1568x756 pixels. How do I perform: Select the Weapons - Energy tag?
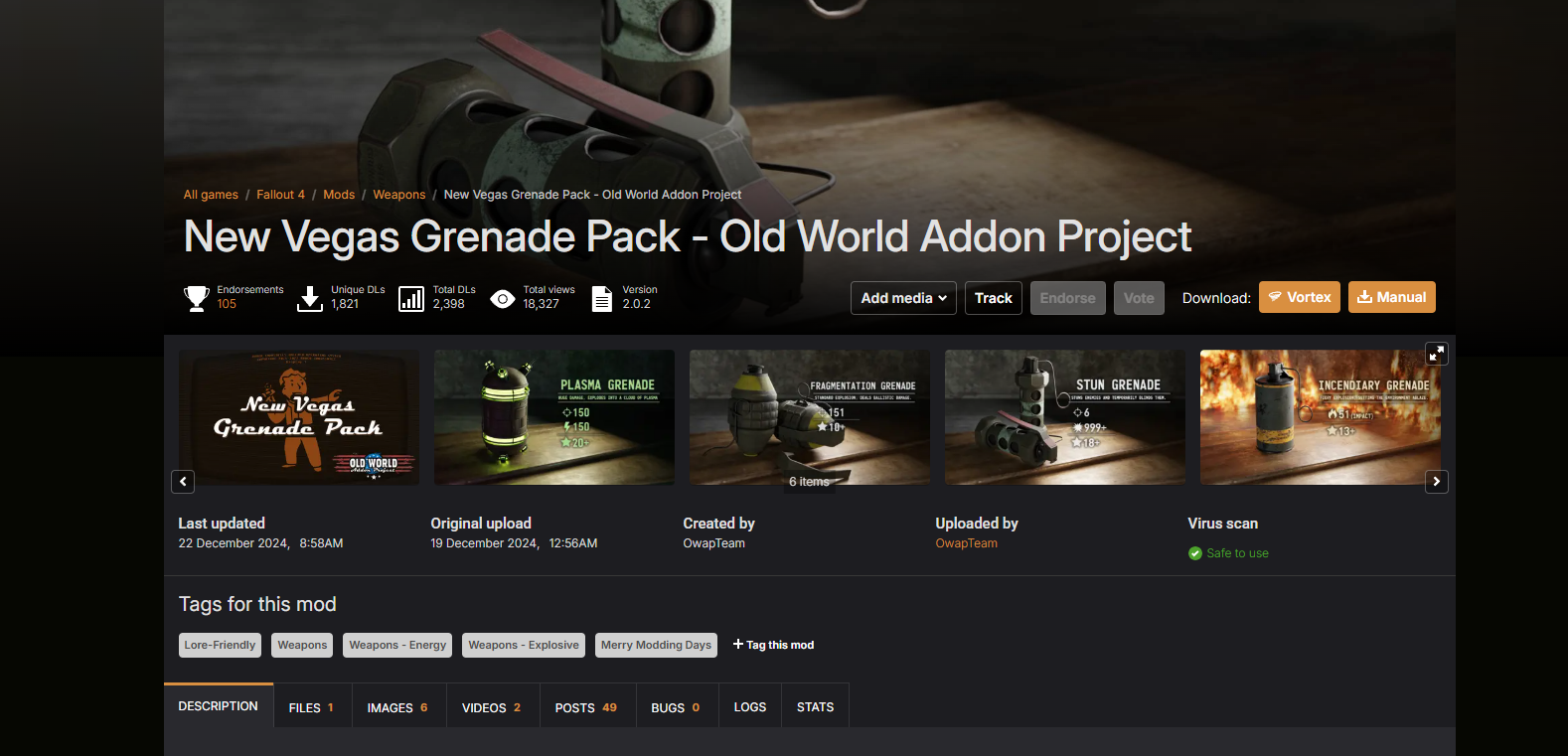(x=397, y=645)
